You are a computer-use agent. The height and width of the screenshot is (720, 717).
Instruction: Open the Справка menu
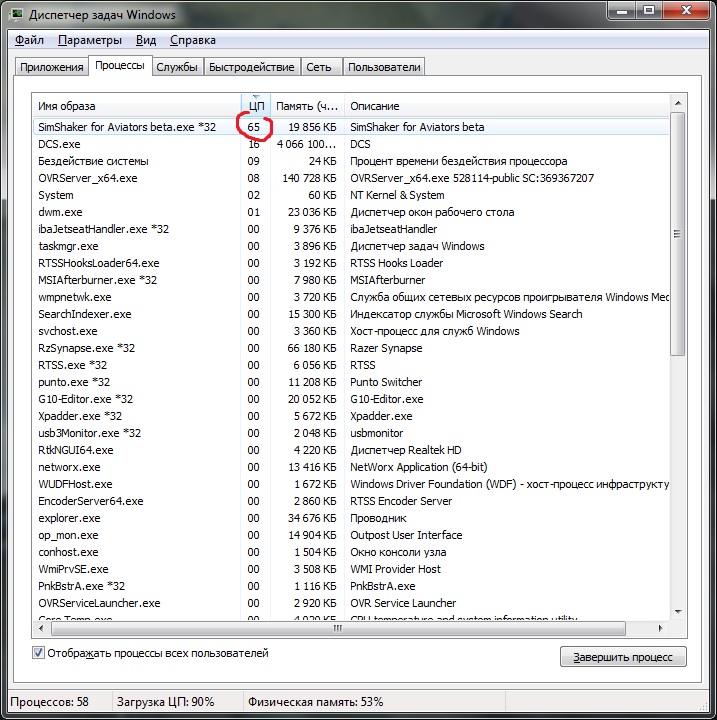pos(192,40)
